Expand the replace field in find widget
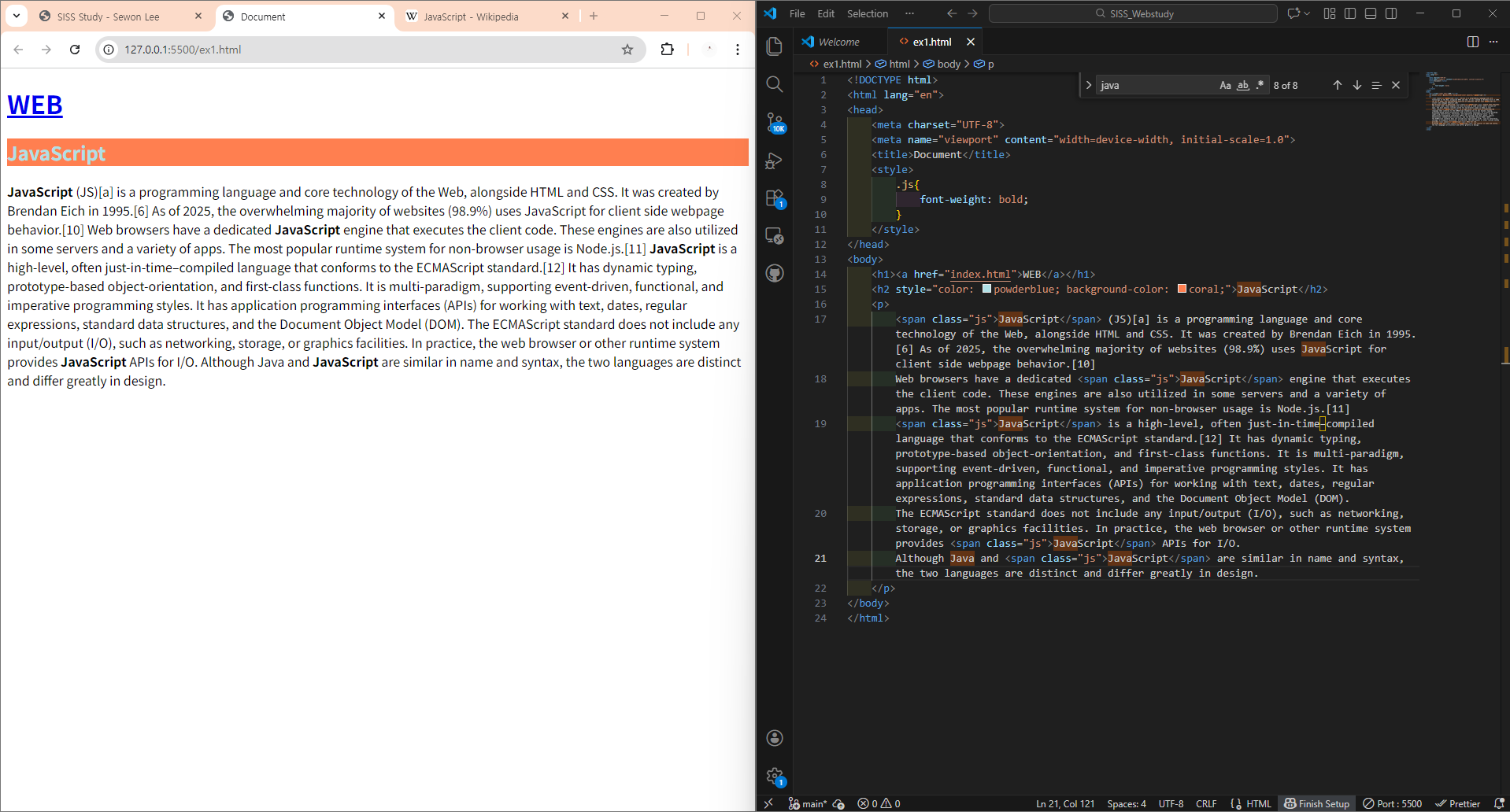Screen dimensions: 1510x812 point(1089,85)
